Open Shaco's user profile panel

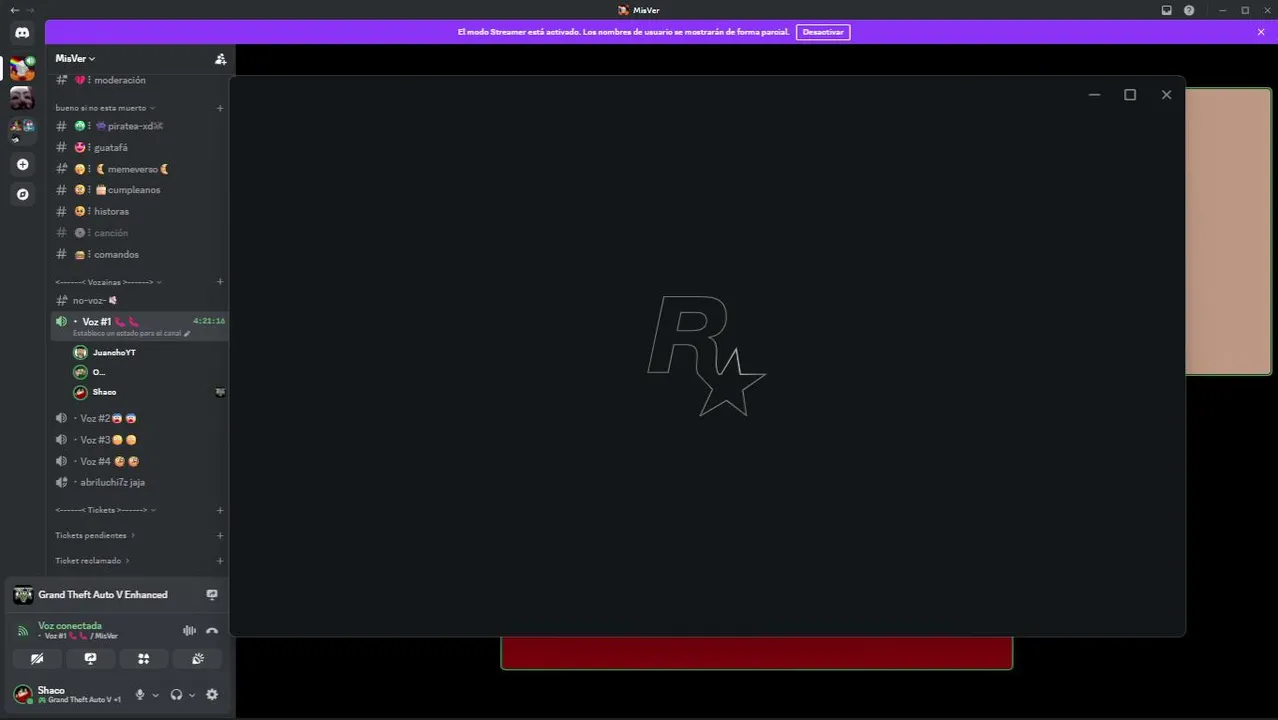(x=68, y=695)
